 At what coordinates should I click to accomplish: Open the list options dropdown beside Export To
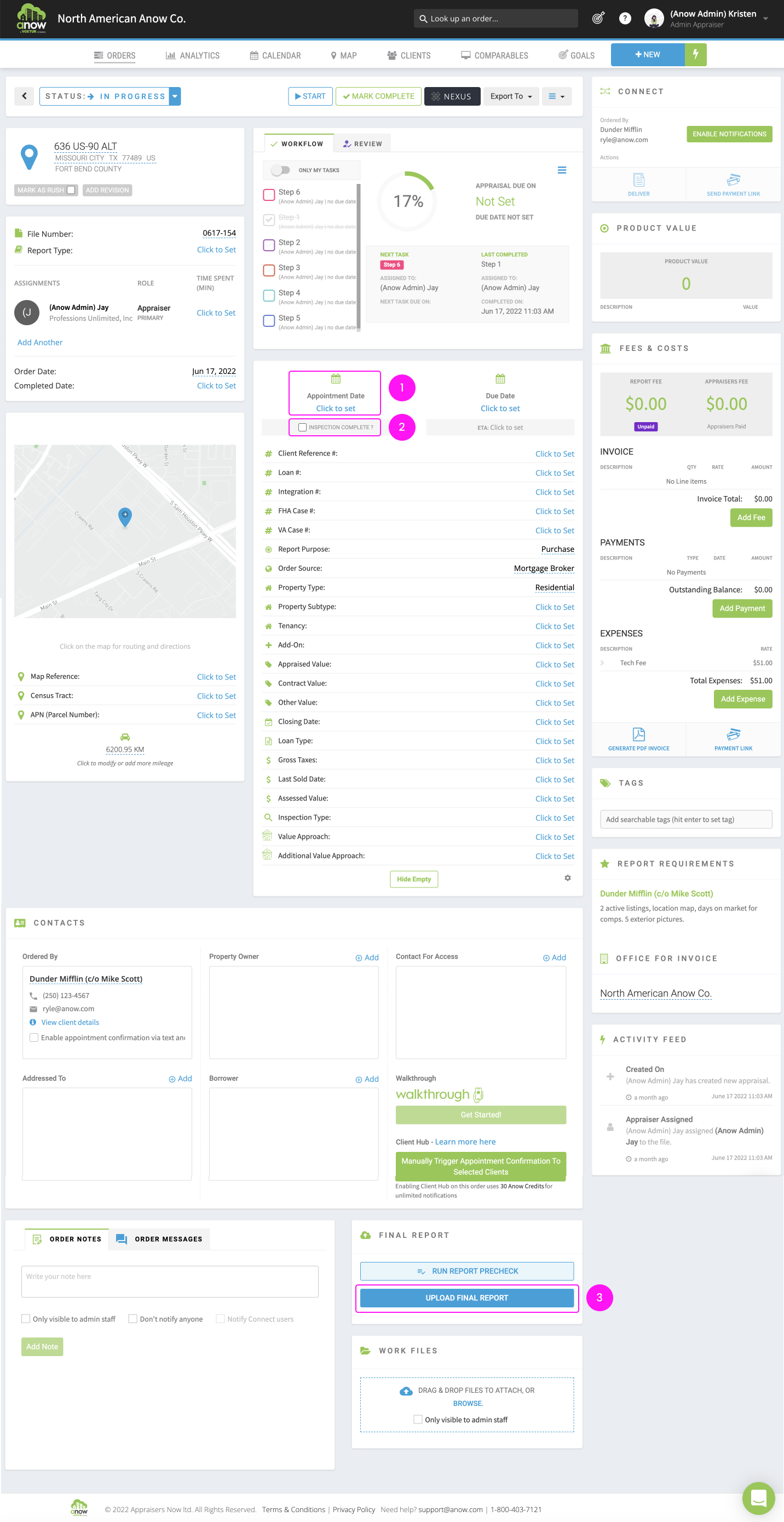click(556, 96)
